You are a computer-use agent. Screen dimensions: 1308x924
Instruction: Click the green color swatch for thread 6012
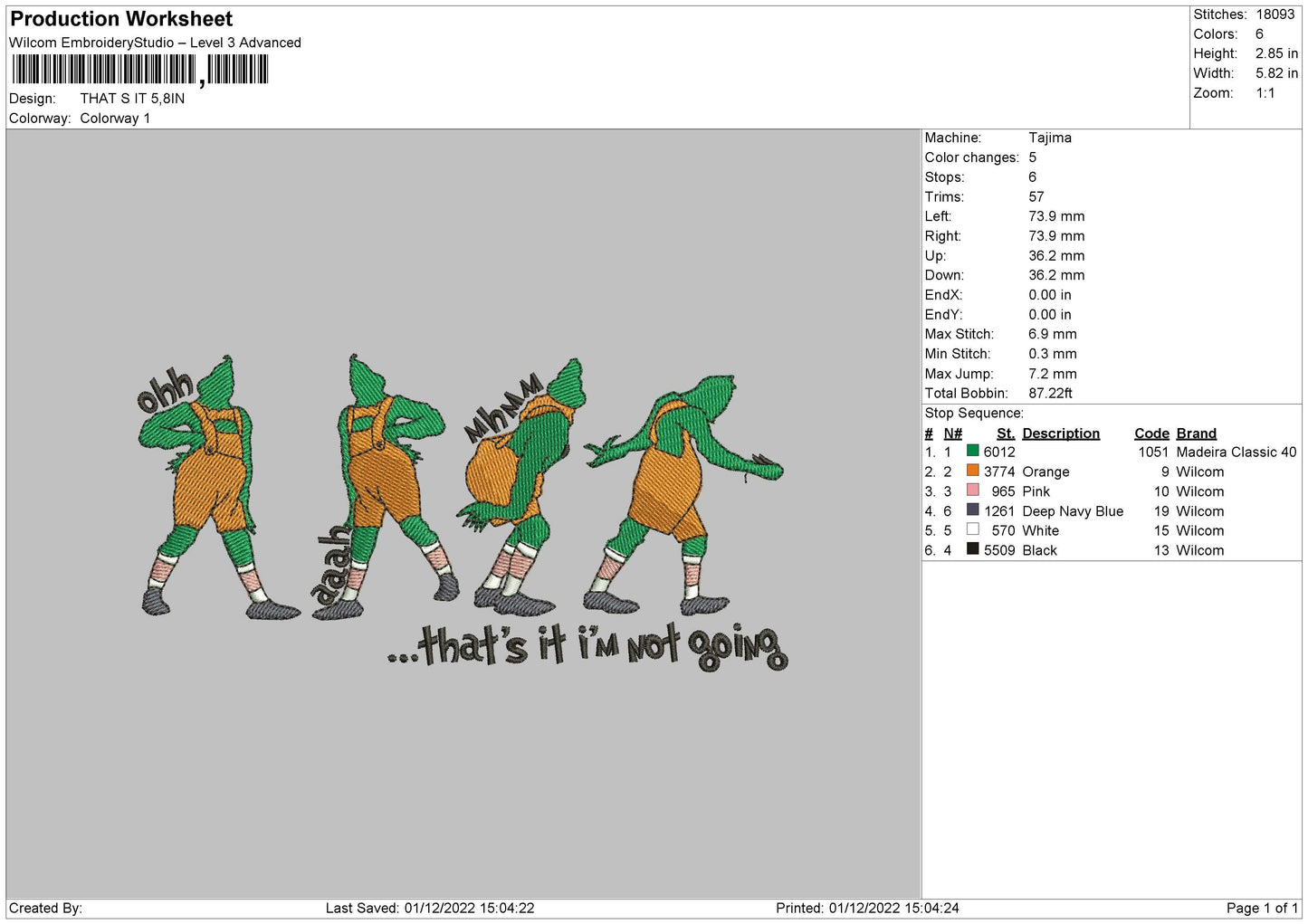click(x=972, y=451)
